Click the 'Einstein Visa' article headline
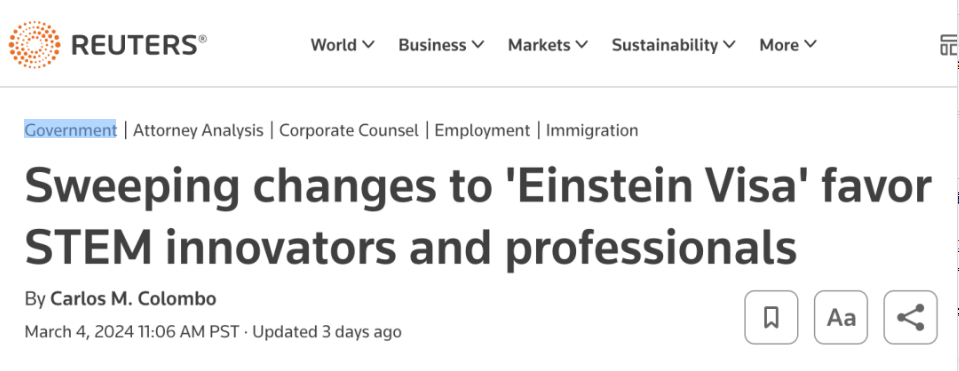 point(478,218)
